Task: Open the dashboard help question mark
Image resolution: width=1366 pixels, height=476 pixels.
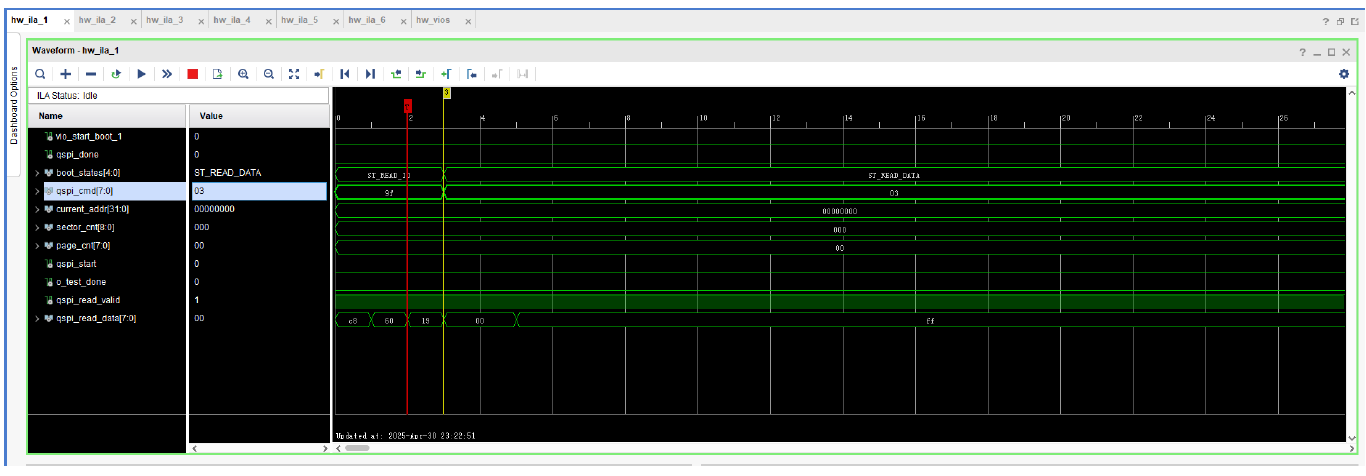Action: [1327, 21]
